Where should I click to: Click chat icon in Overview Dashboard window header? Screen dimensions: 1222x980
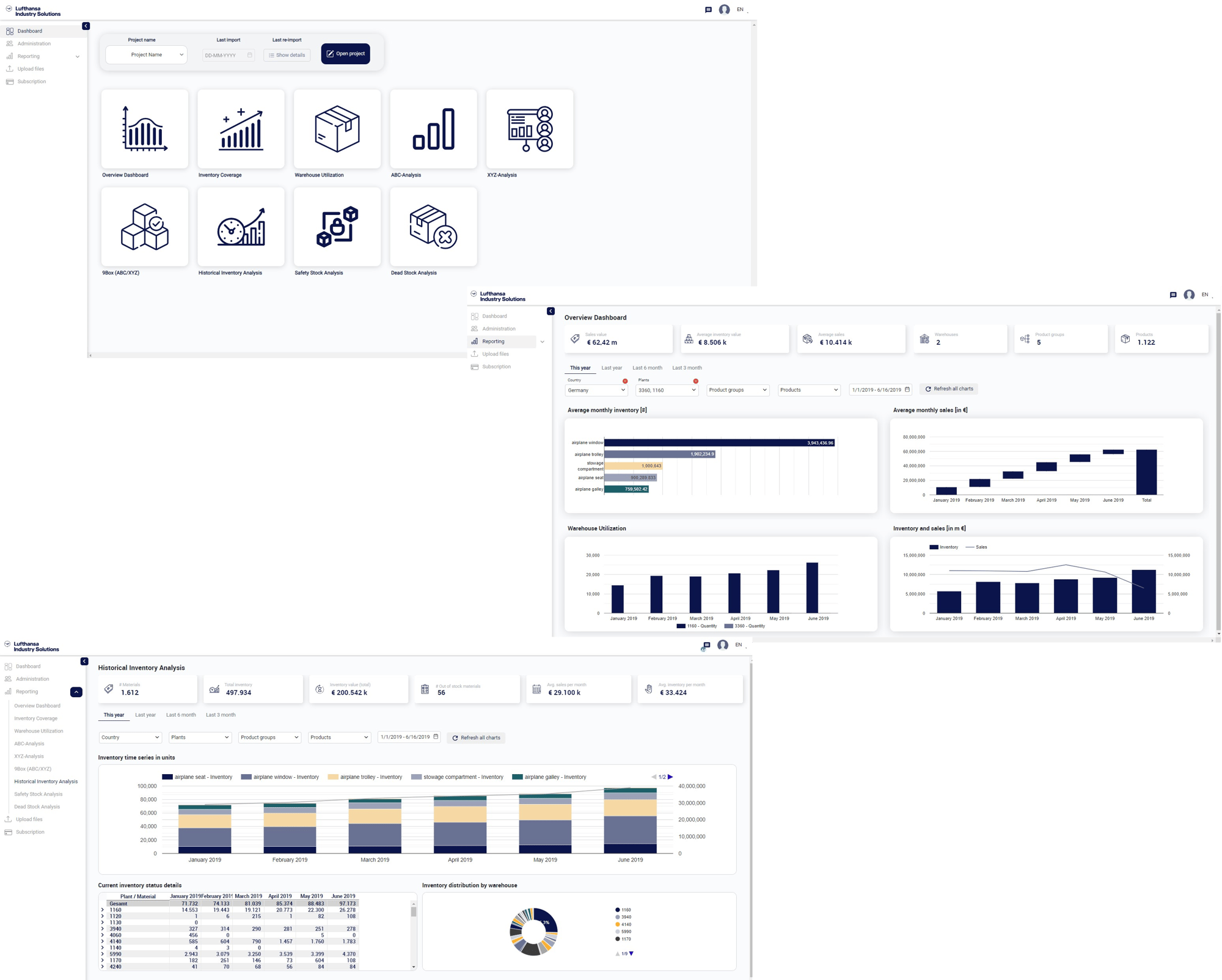1173,295
